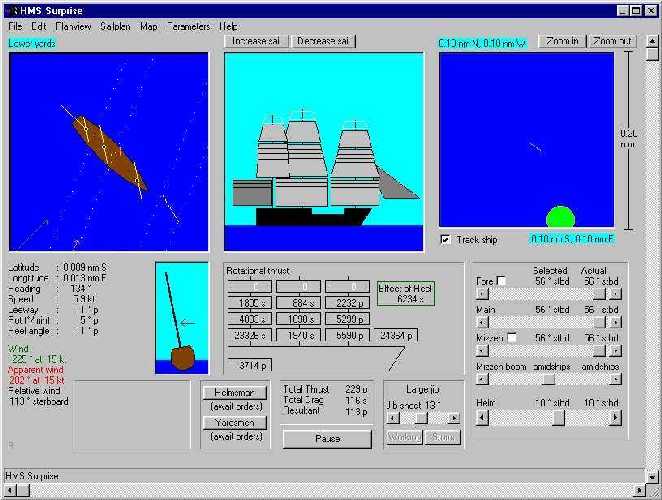Click the heel angle mast indicator
This screenshot has width=662, height=500.
click(x=182, y=318)
